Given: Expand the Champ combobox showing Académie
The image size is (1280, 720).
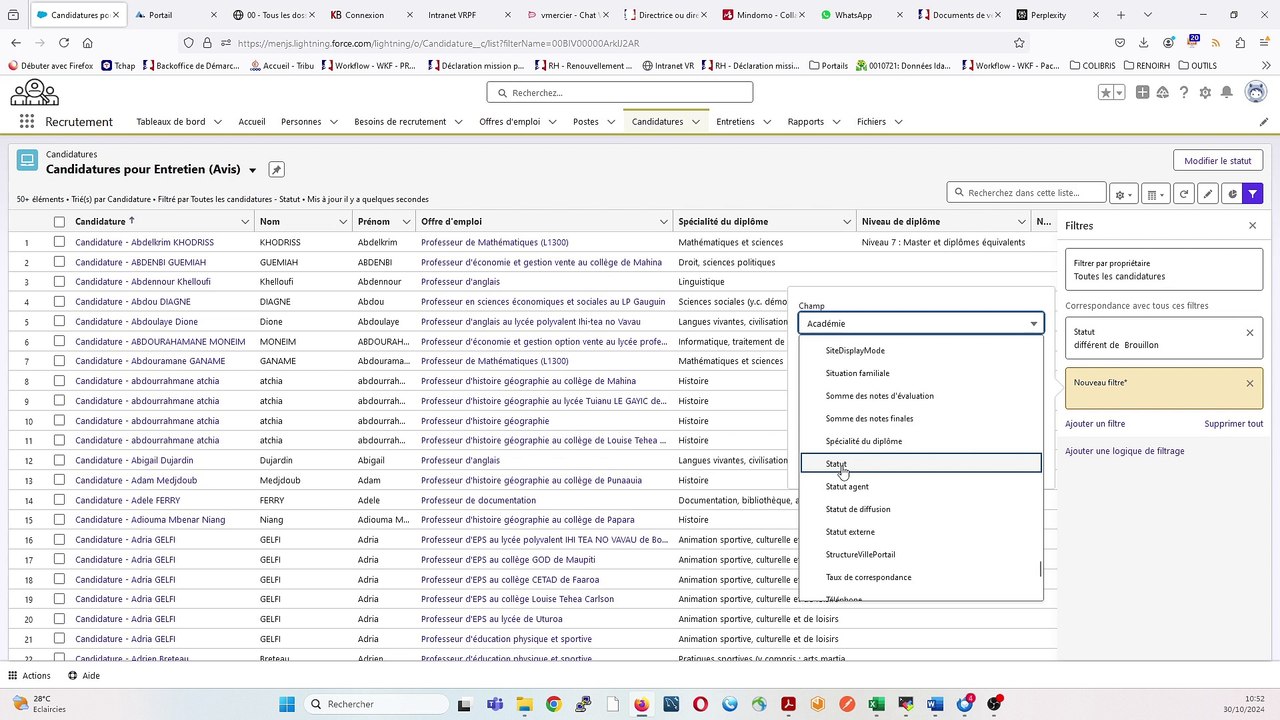Looking at the screenshot, I should (x=920, y=323).
